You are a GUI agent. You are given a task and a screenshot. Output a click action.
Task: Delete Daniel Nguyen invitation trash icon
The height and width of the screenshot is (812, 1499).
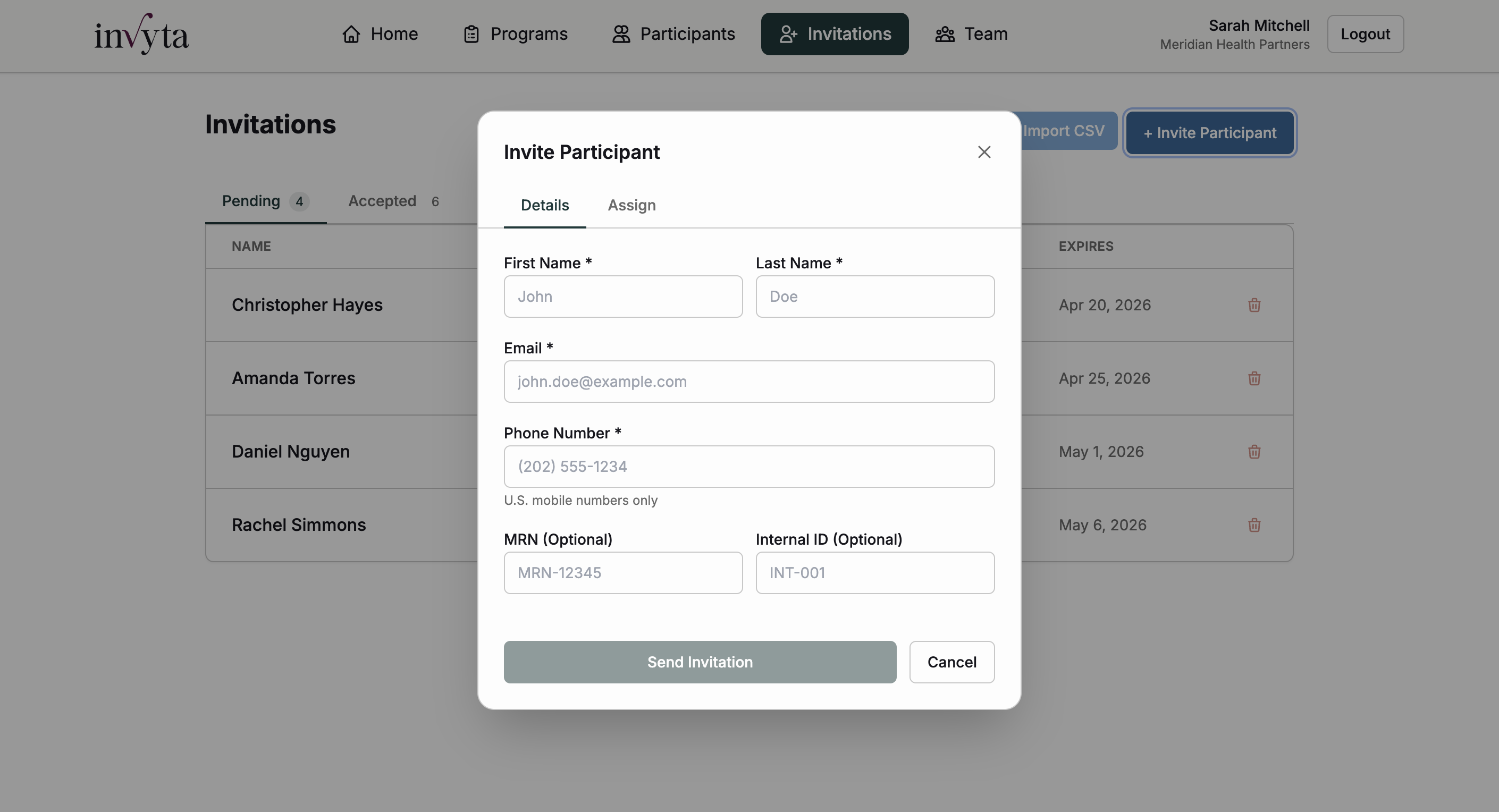point(1254,451)
